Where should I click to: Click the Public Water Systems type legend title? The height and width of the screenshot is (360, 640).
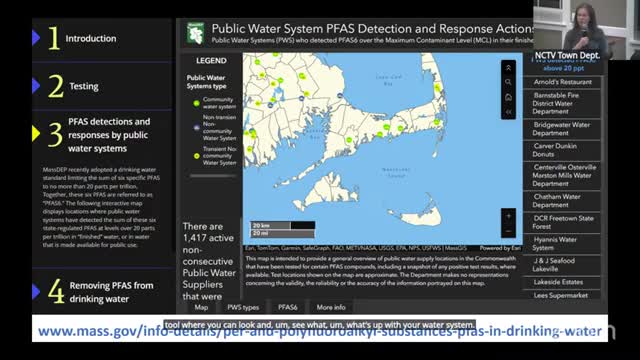(206, 82)
